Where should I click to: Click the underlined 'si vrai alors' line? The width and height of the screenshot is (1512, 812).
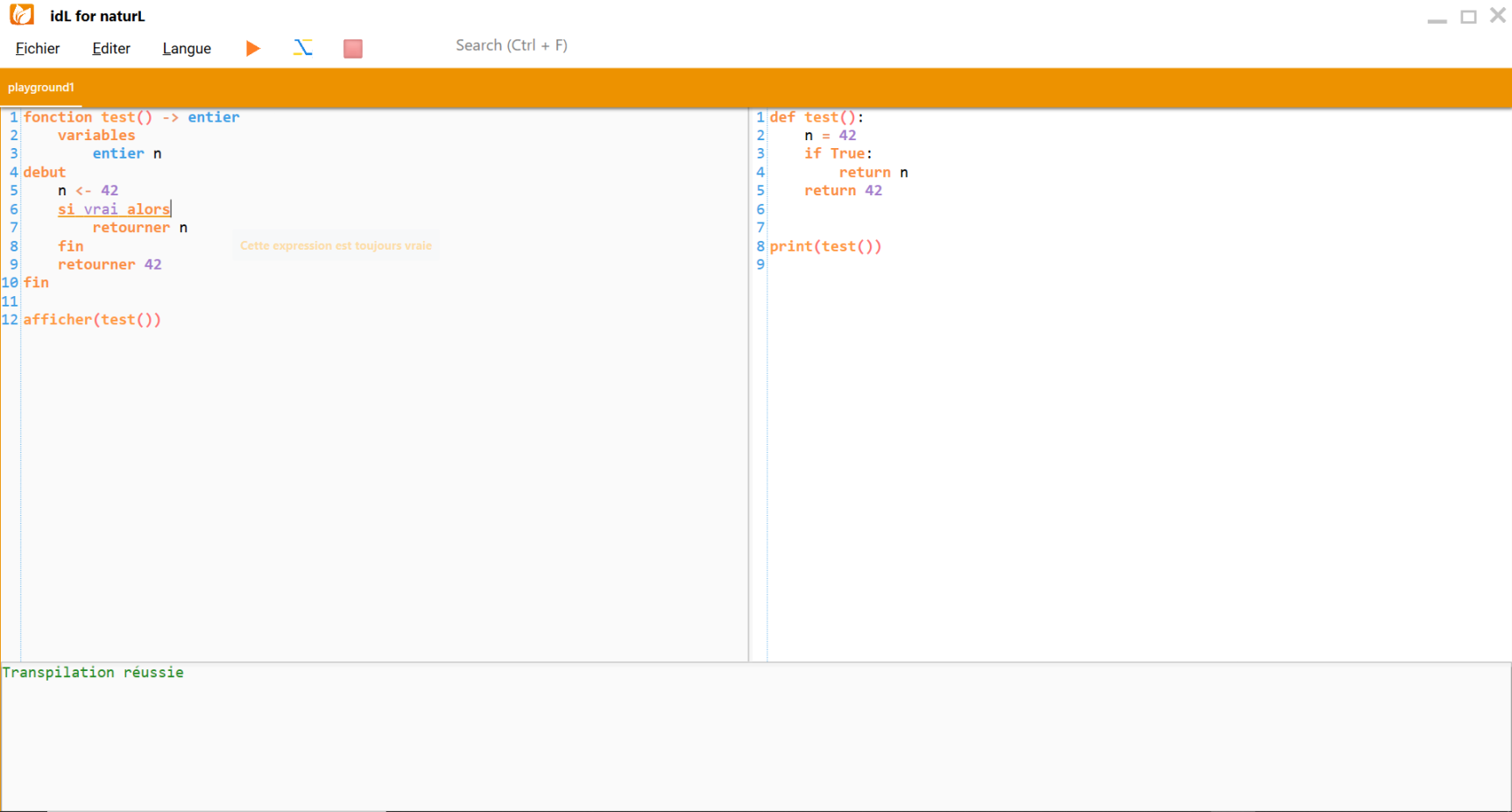coord(114,209)
